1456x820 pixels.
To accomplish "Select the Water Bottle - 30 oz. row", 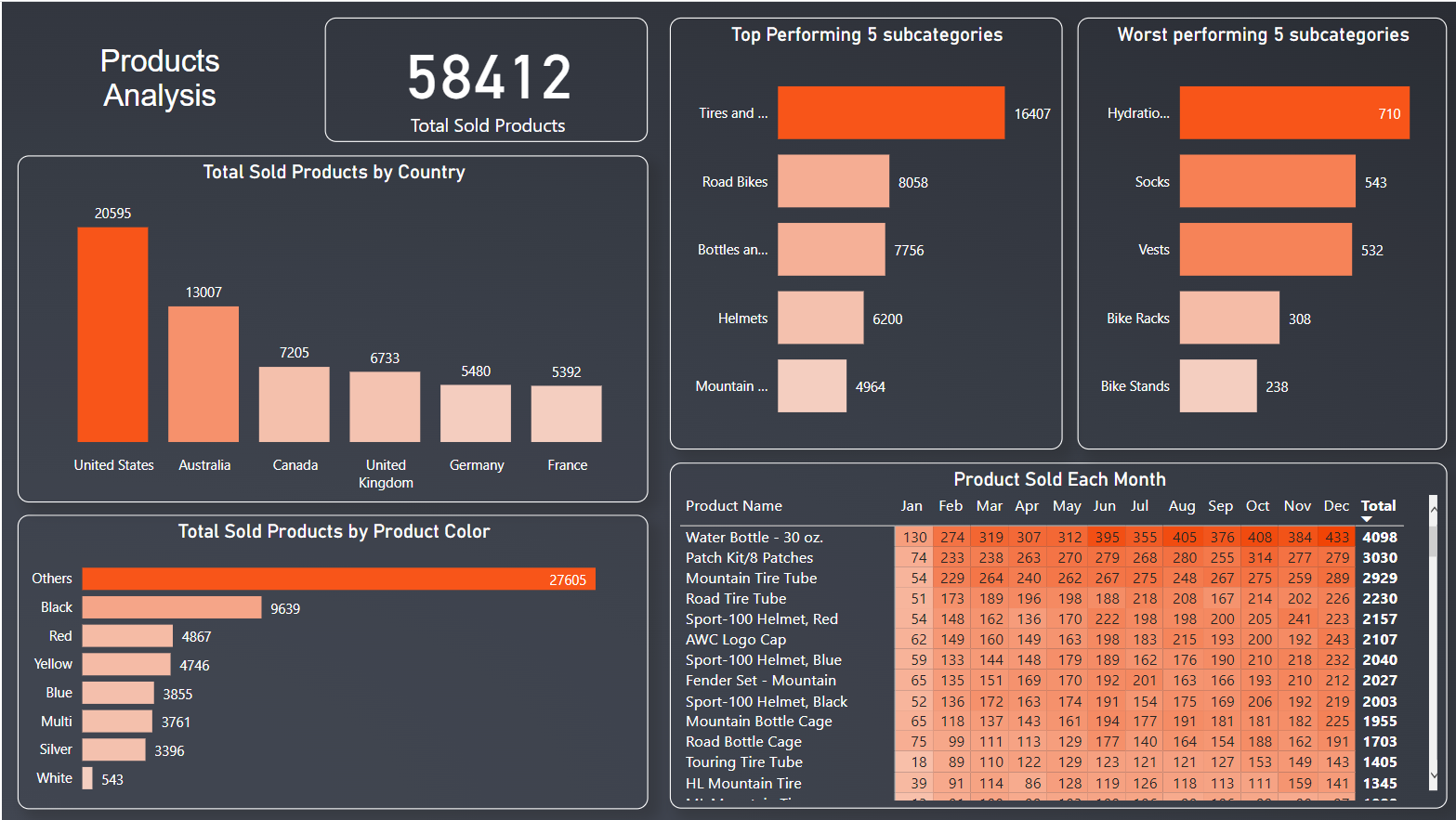I will 754,538.
